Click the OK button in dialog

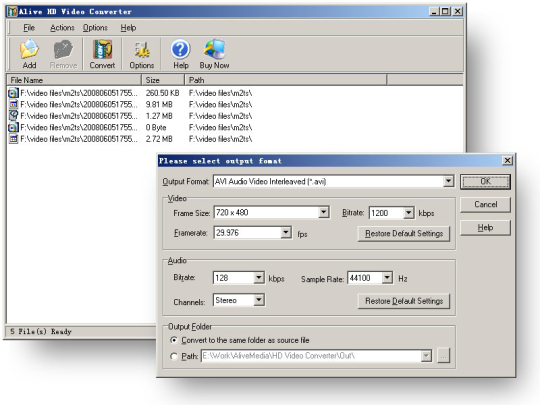coord(485,181)
